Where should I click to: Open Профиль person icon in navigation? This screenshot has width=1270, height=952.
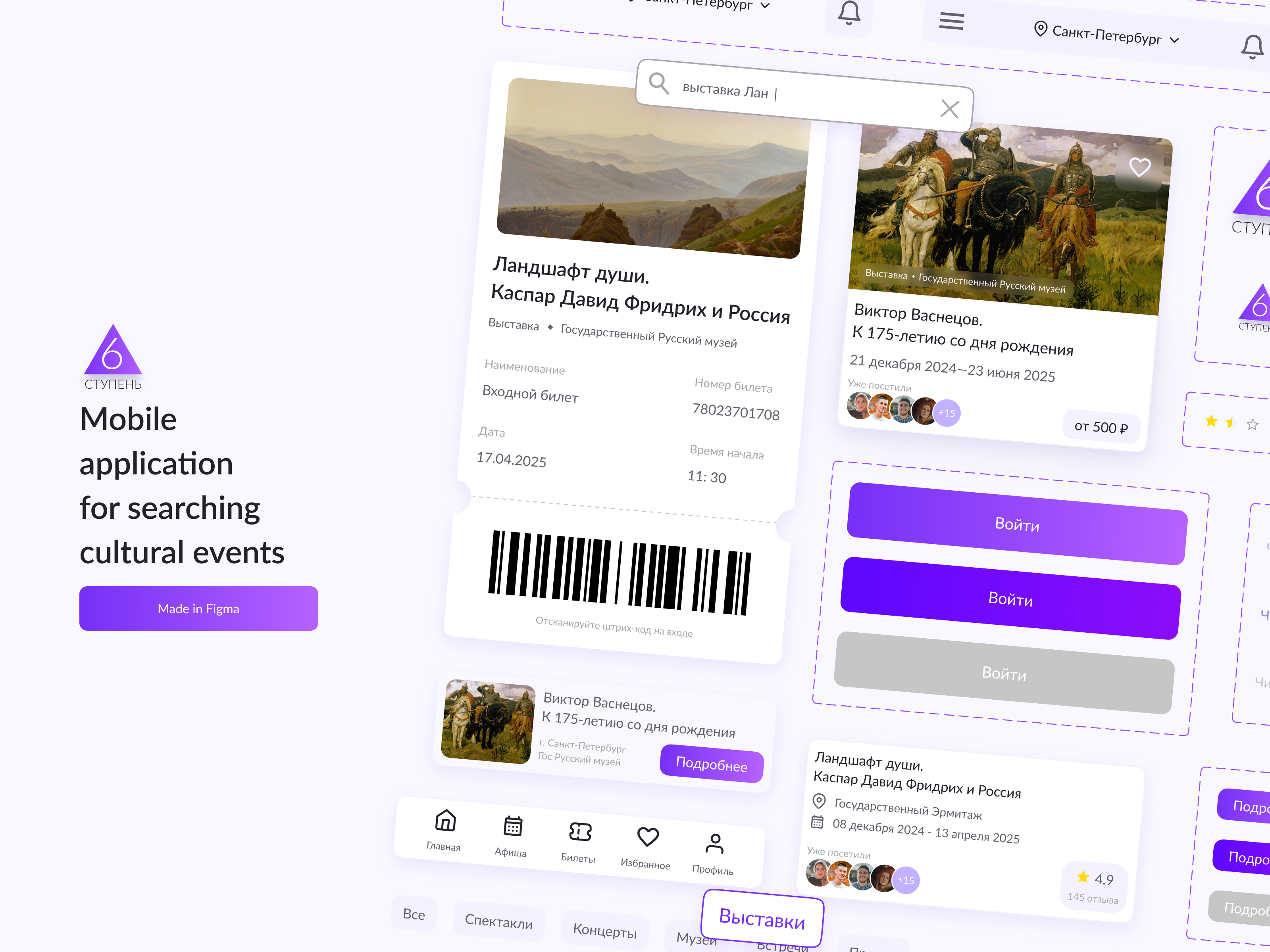tap(715, 844)
